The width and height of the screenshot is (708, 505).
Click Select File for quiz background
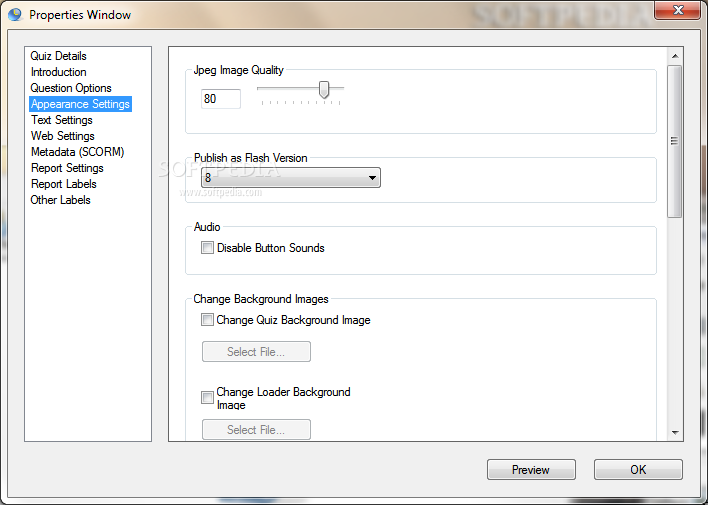click(256, 351)
